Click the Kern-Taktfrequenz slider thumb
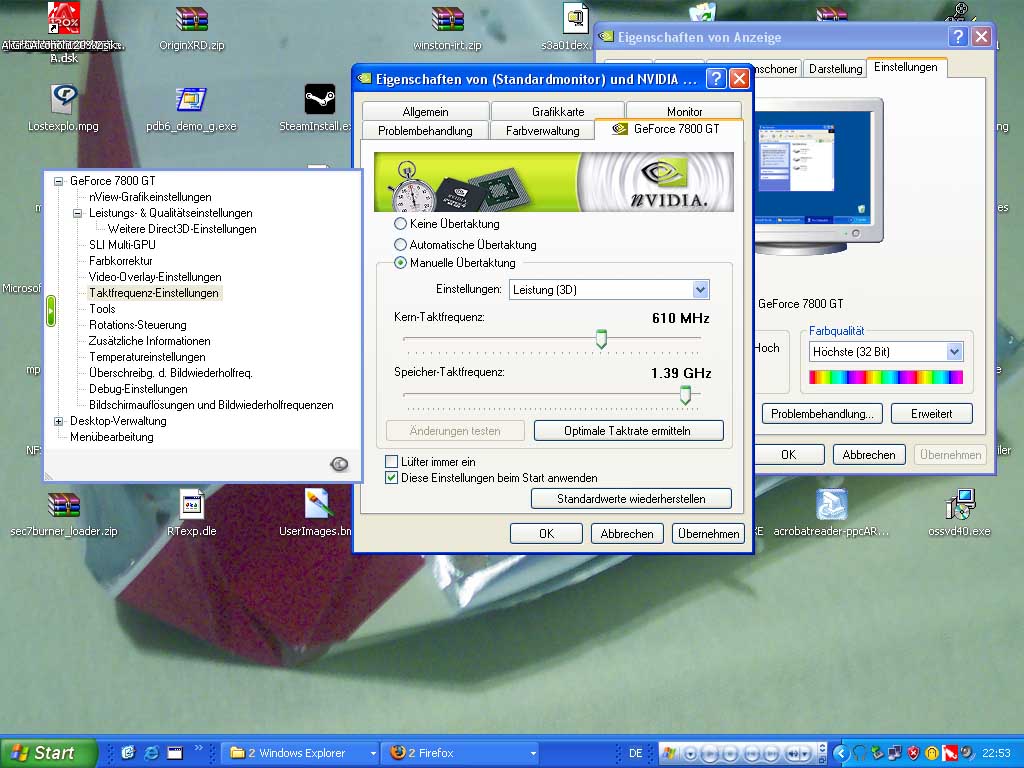1024x768 pixels. [601, 340]
